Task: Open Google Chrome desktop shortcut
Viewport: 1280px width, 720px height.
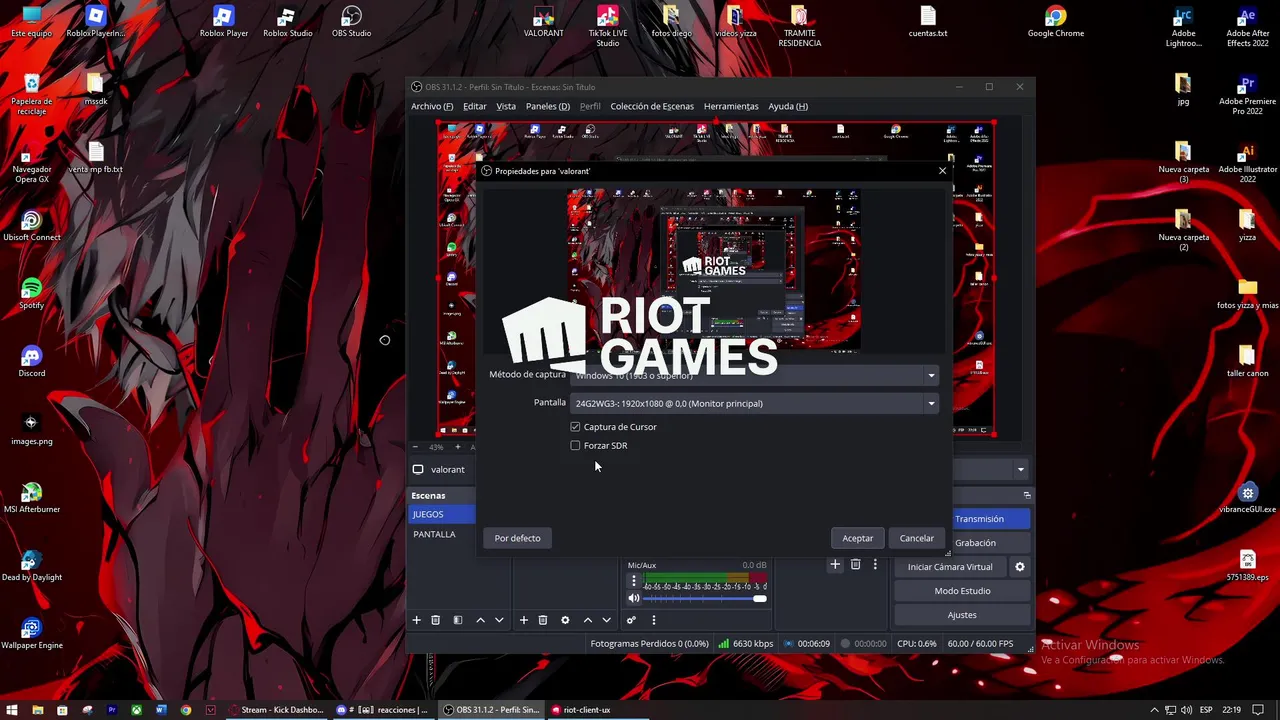Action: click(x=1056, y=22)
